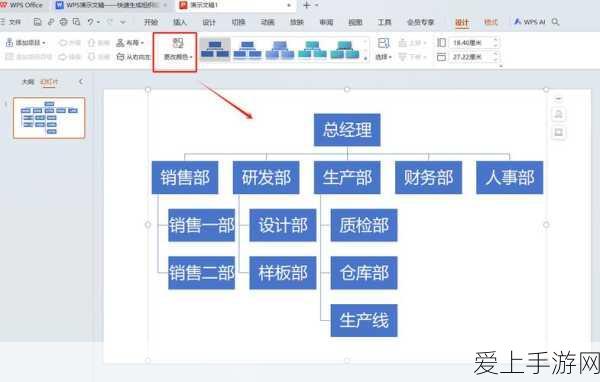Select the 样板部 box

pyautogui.click(x=283, y=273)
